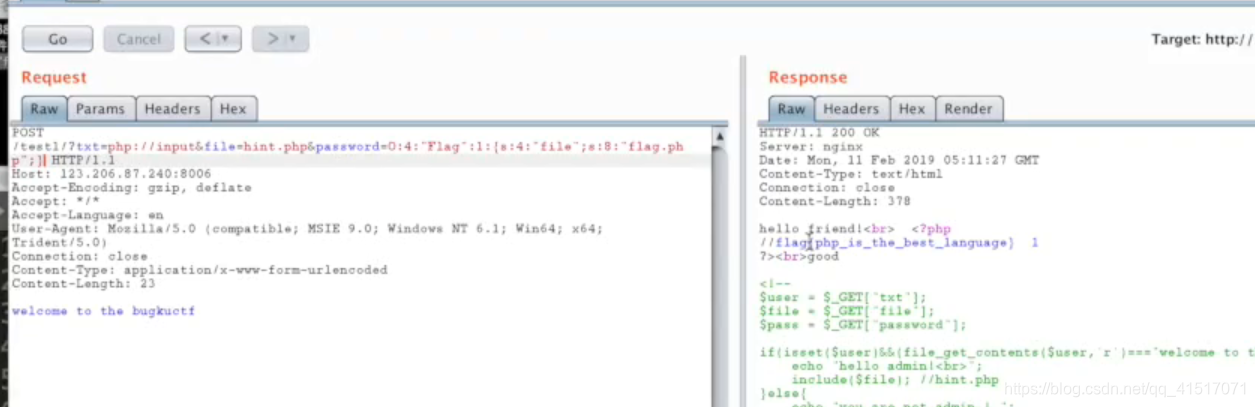
Task: Go forward with the right arrow history button
Action: [270, 39]
